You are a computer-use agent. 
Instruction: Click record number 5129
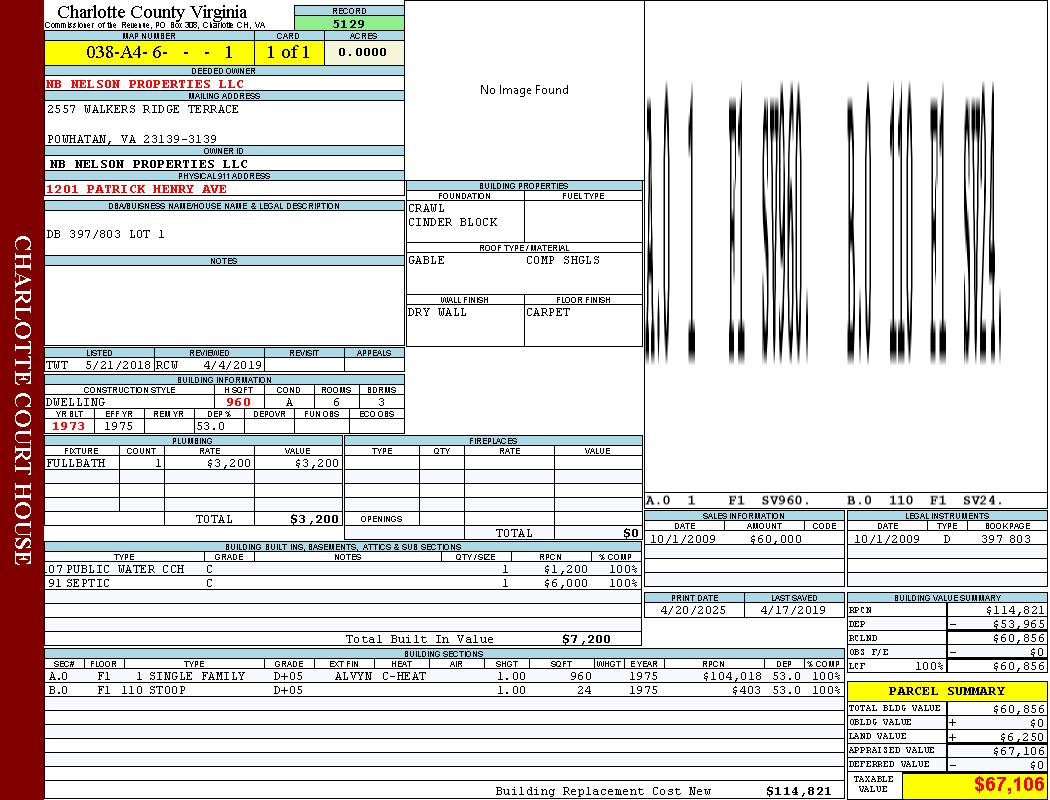349,23
